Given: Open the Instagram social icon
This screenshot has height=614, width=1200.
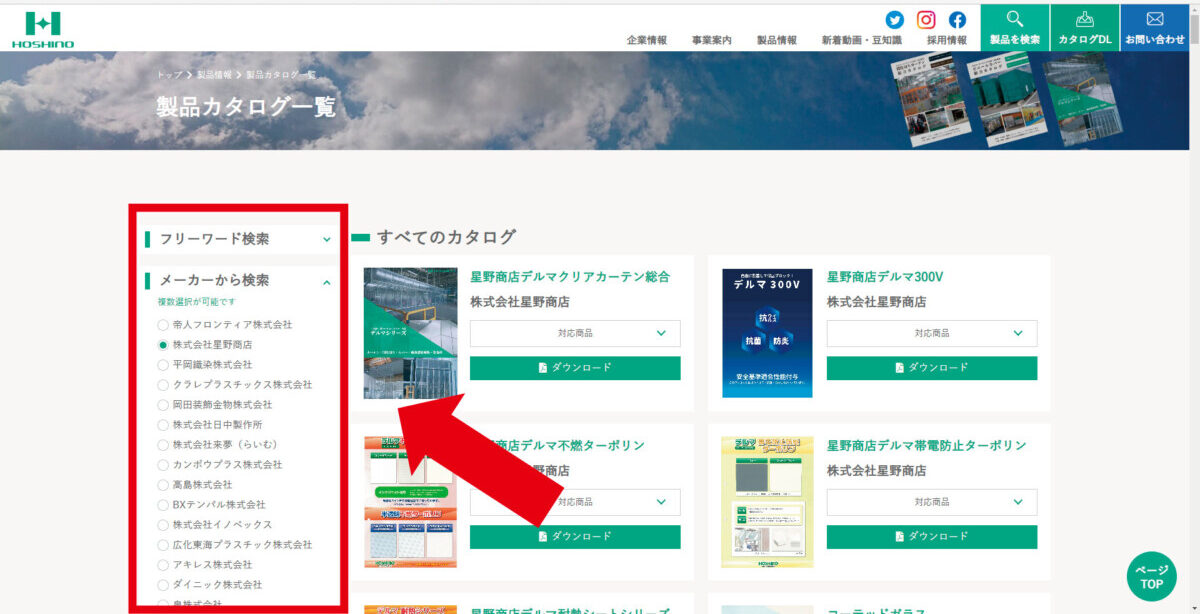Looking at the screenshot, I should 926,20.
